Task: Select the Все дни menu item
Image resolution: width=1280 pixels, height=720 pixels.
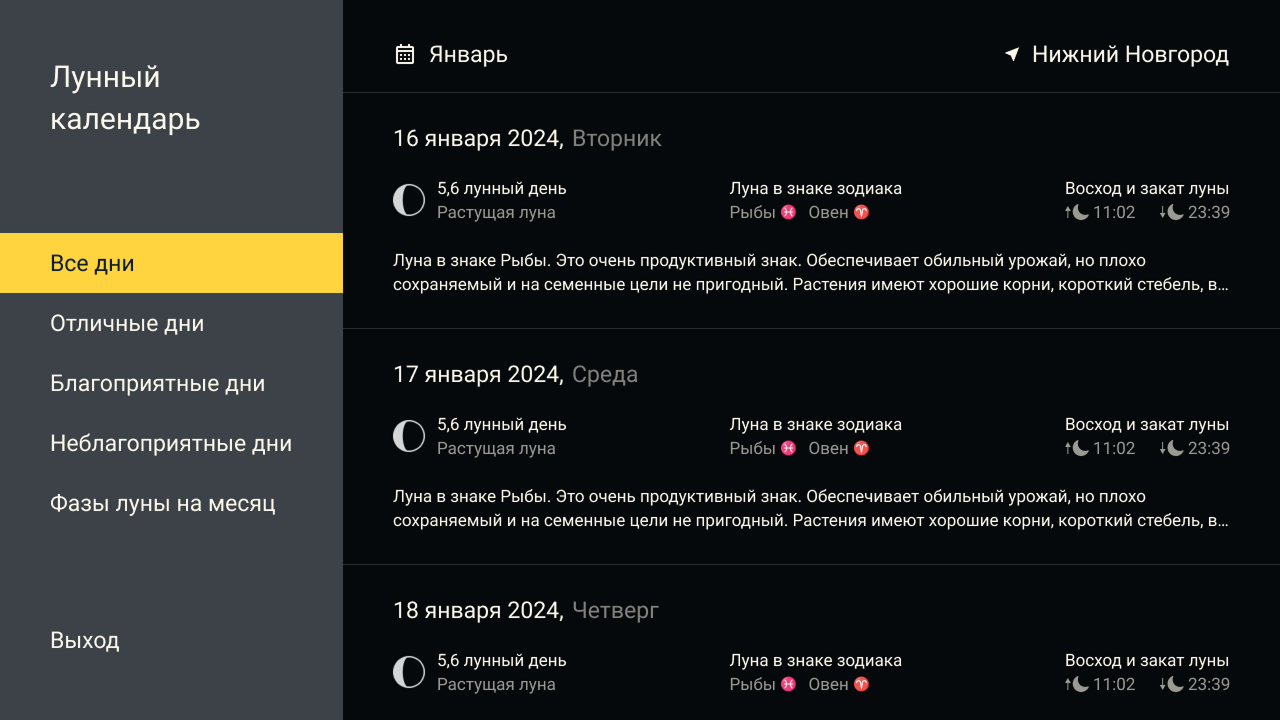Action: 171,263
